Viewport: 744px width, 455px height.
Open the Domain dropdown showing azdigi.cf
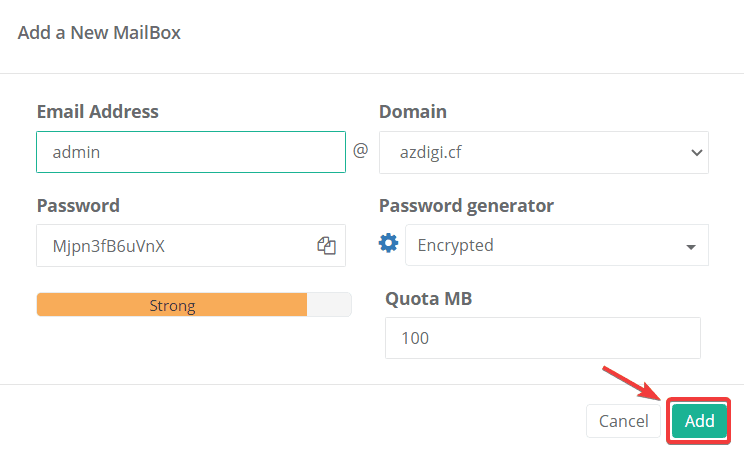tap(543, 152)
